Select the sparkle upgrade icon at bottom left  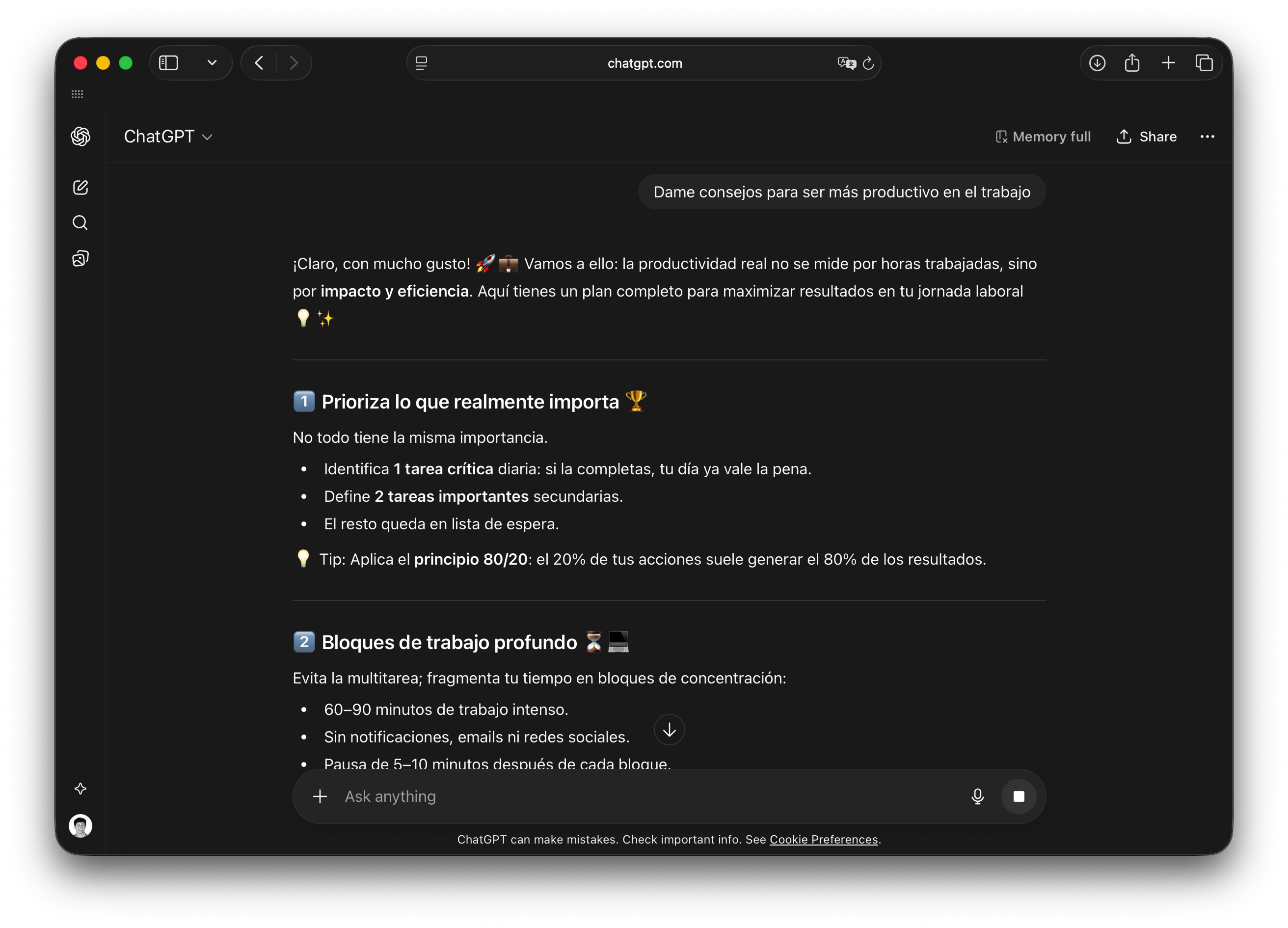coord(80,788)
